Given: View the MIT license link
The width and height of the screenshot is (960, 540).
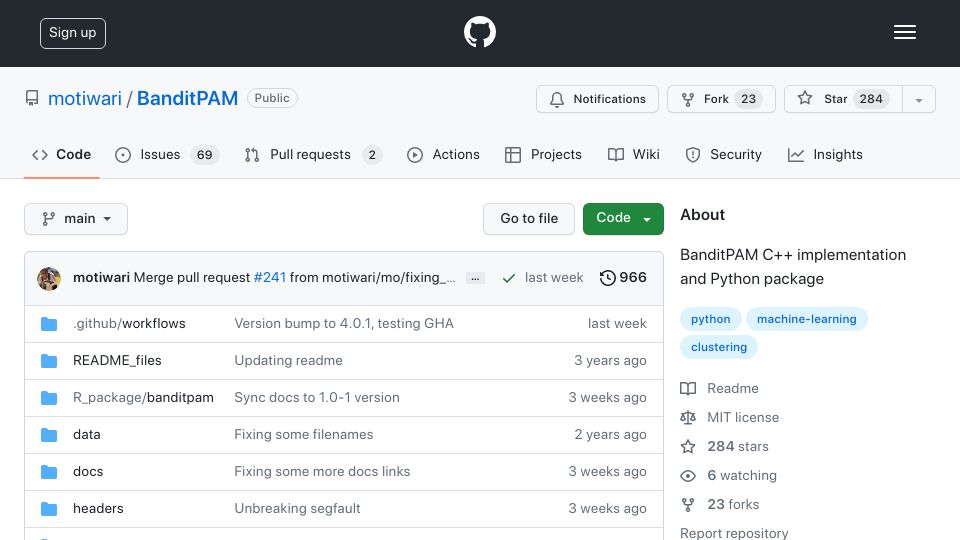Looking at the screenshot, I should tap(730, 418).
